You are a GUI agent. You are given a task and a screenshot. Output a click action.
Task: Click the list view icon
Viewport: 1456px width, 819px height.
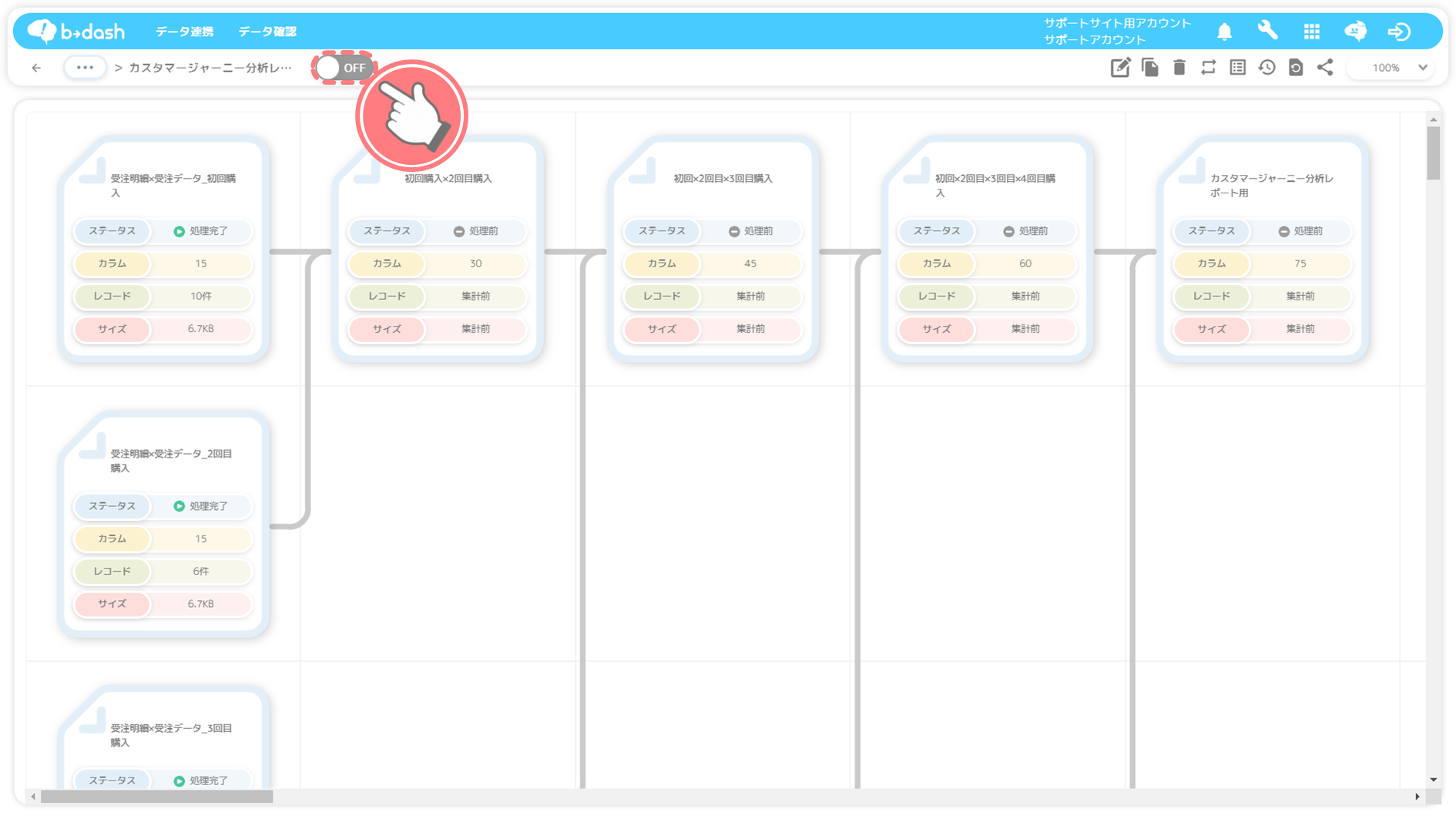tap(1238, 68)
